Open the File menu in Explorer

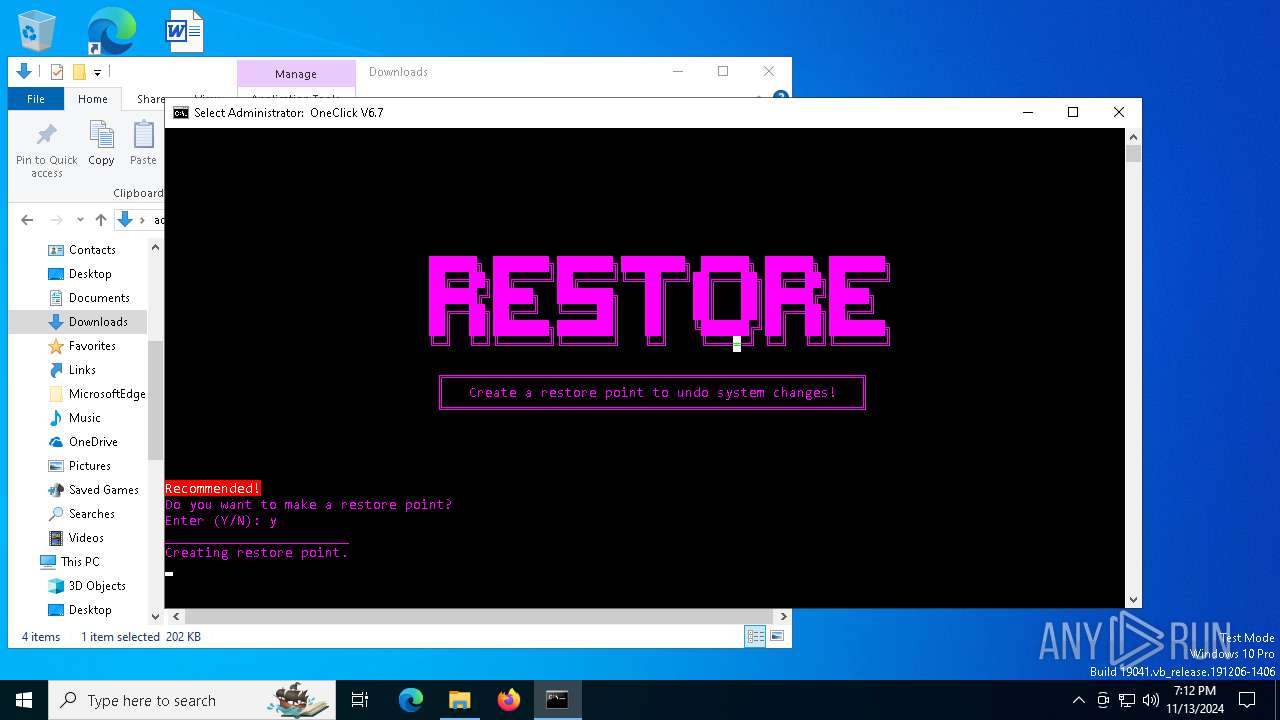(x=36, y=99)
